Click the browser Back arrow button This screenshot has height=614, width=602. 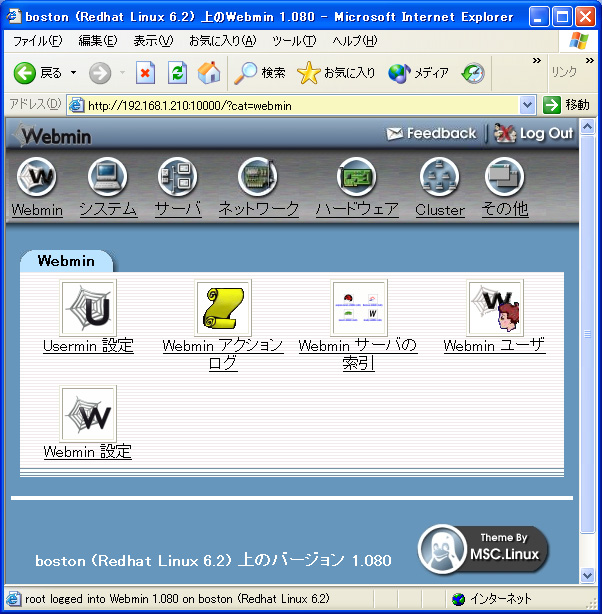(x=25, y=73)
